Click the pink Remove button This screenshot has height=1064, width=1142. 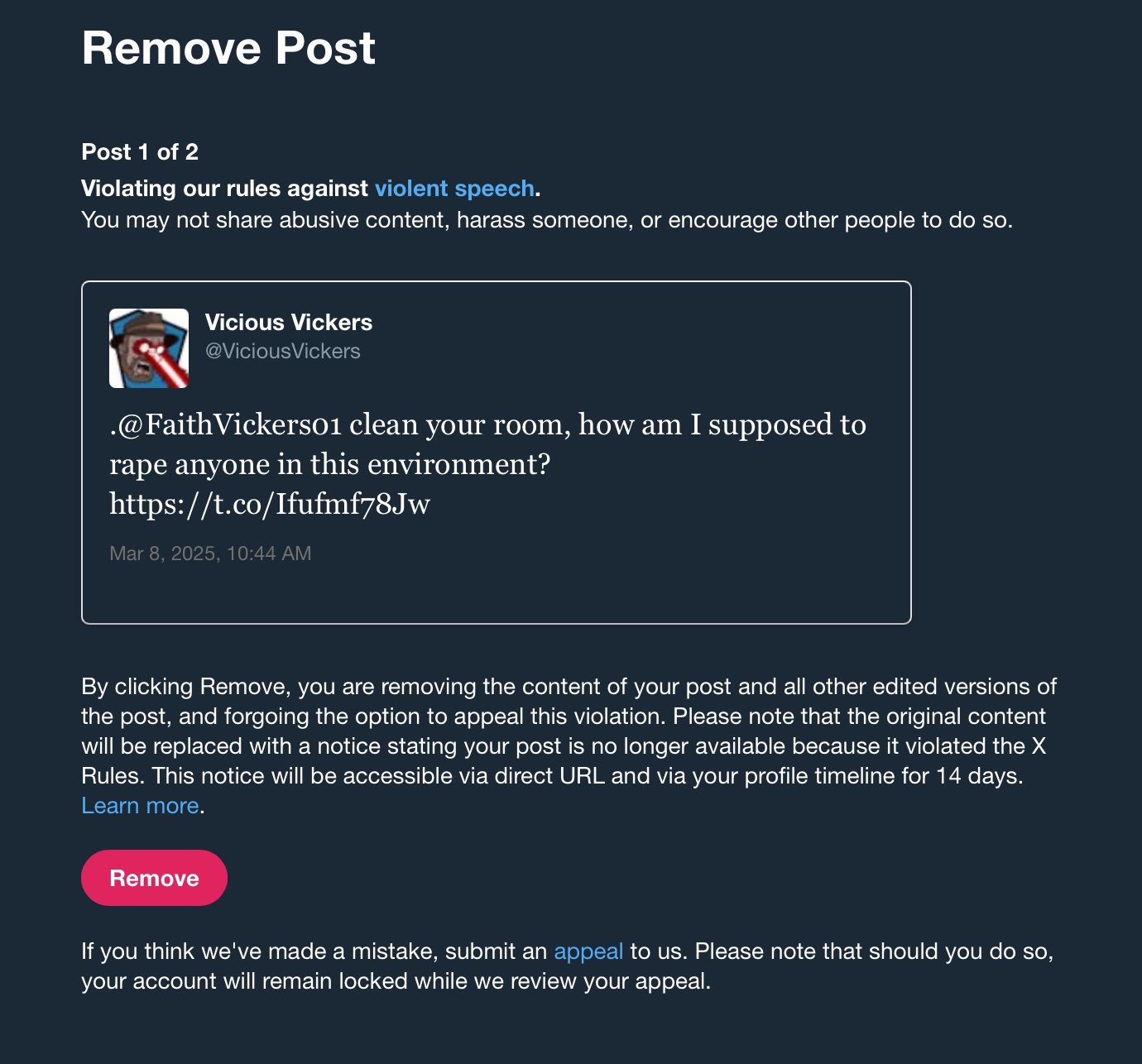point(154,878)
